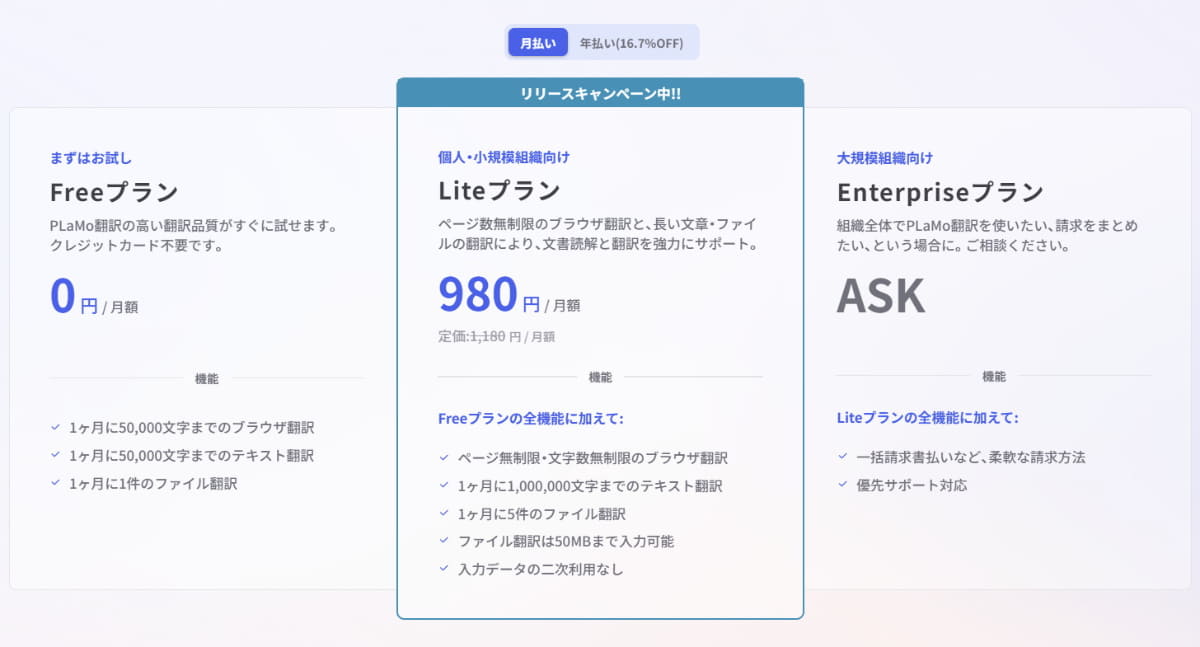Click checkmark beside 1ヶ月に1,000,000文字までのテキスト翻訳

tap(443, 485)
